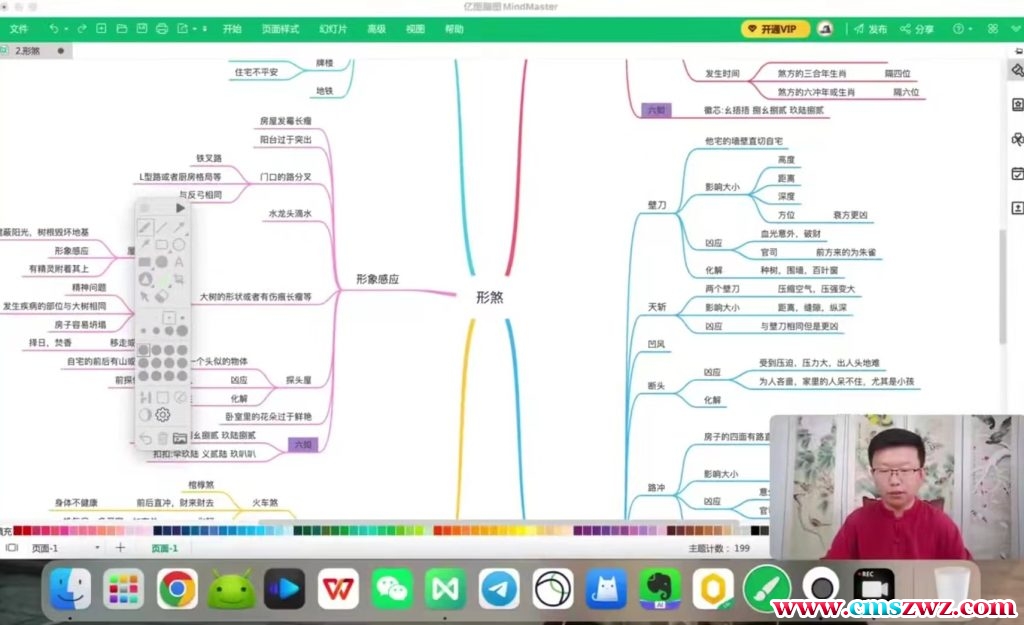
Task: Choose the text tool in annotation palette
Action: coord(179,262)
